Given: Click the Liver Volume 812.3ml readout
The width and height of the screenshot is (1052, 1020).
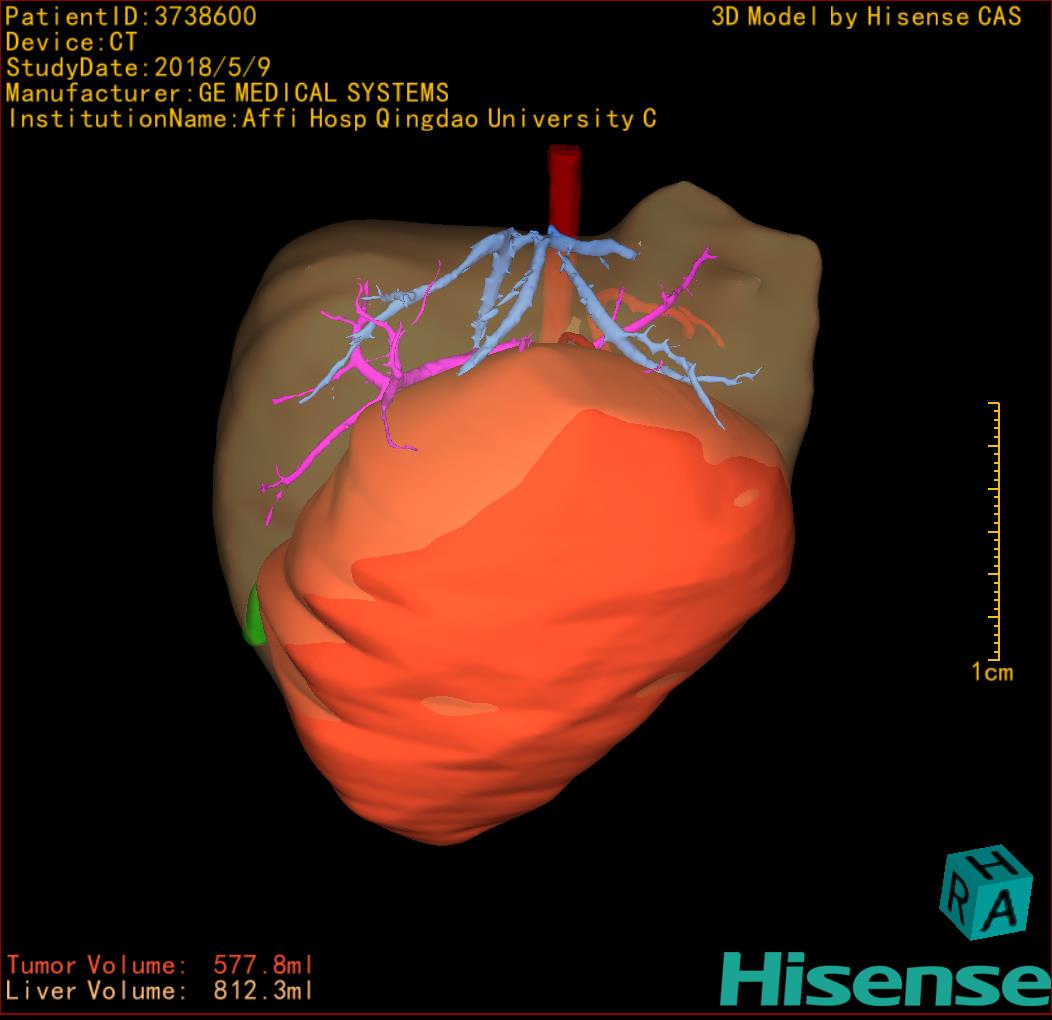Looking at the screenshot, I should pyautogui.click(x=160, y=990).
